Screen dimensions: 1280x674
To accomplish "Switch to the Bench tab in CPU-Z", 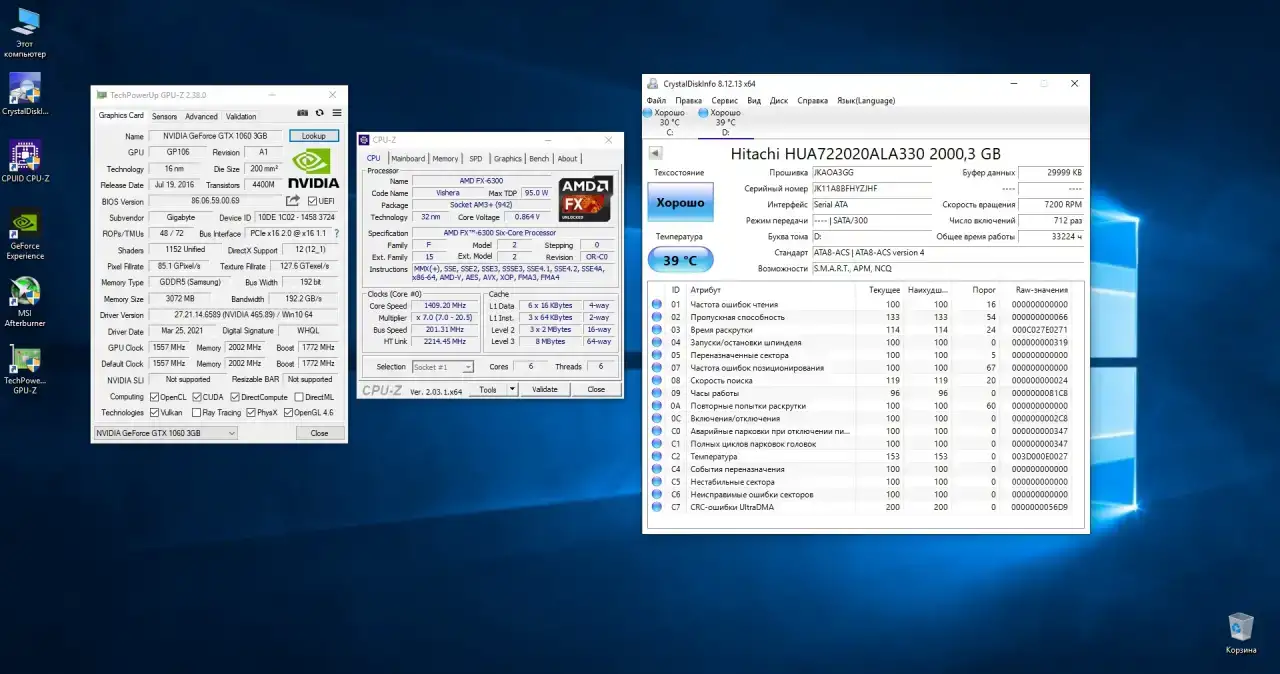I will [539, 158].
